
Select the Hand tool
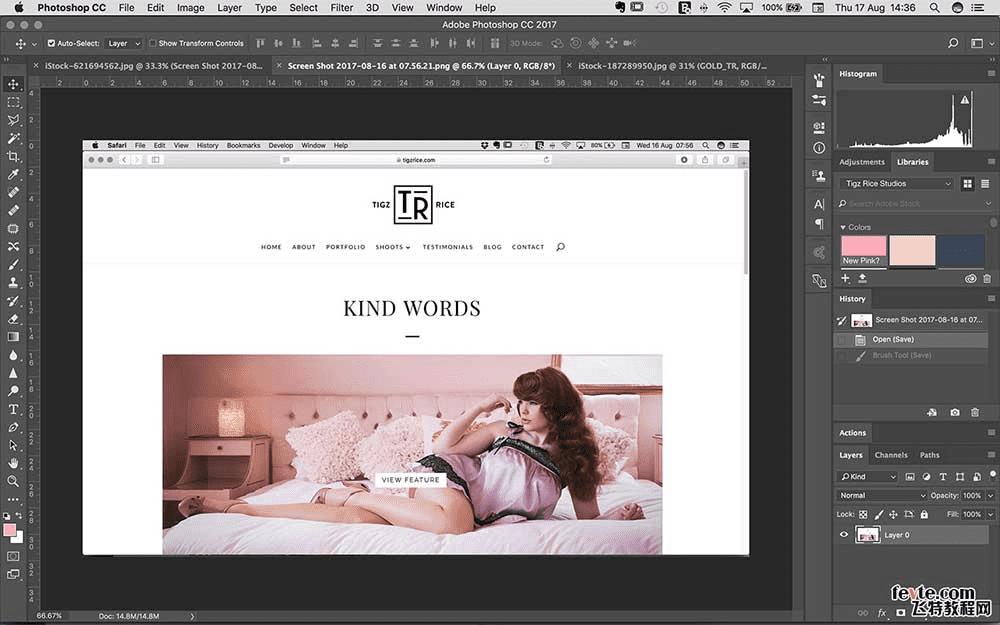(13, 463)
